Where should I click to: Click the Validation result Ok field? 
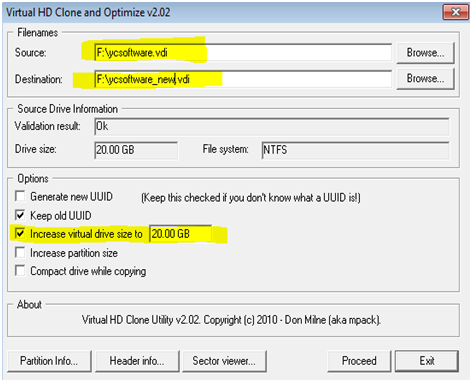(272, 127)
